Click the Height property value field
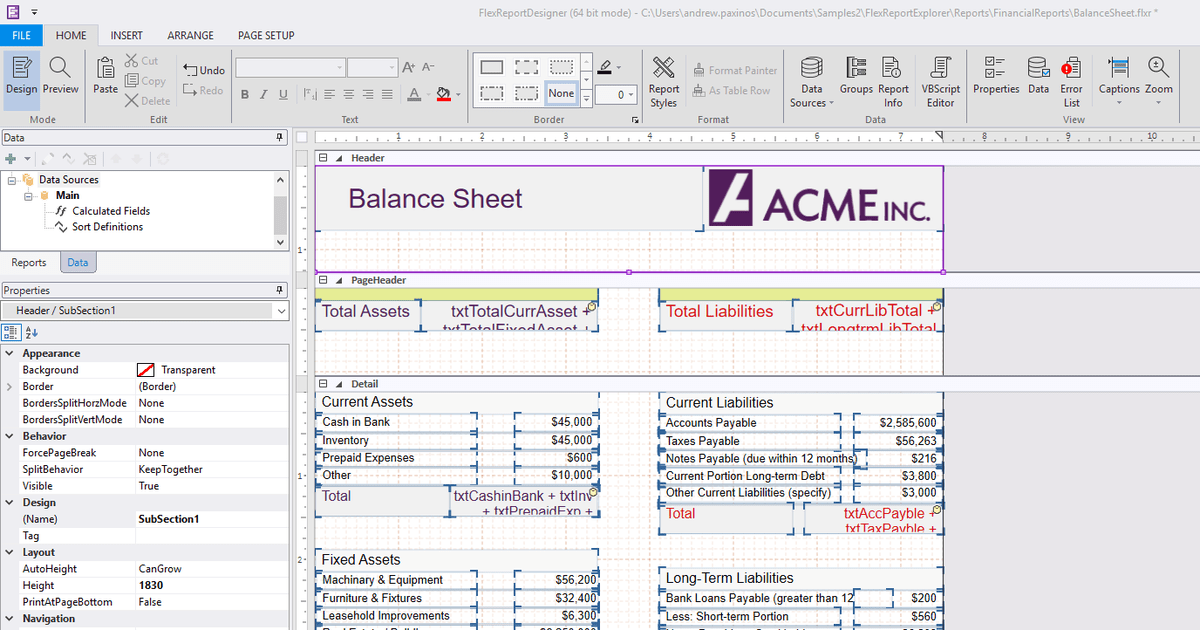Image resolution: width=1200 pixels, height=630 pixels. pyautogui.click(x=210, y=585)
